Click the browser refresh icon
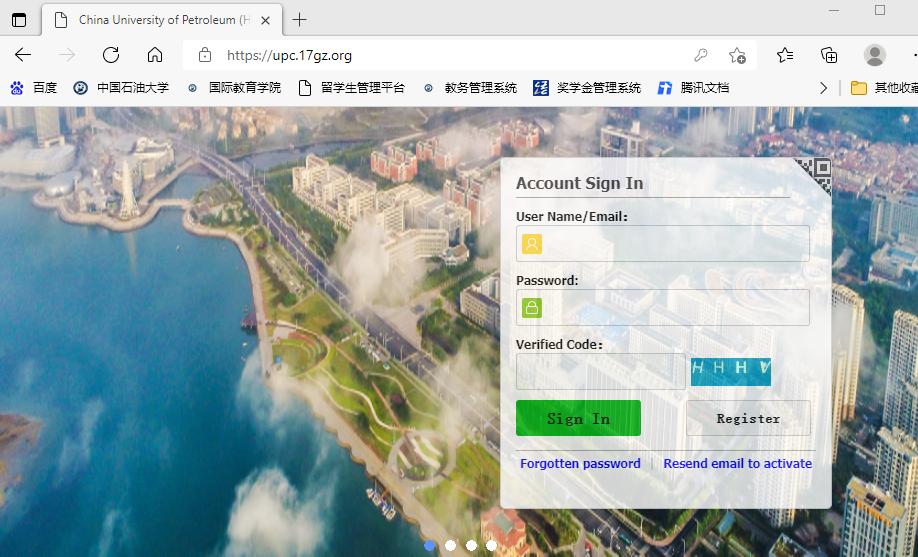918x557 pixels. (x=111, y=55)
